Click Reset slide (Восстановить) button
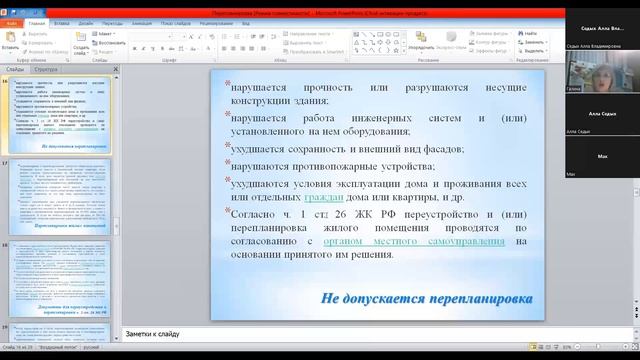This screenshot has width=640, height=360. point(109,43)
